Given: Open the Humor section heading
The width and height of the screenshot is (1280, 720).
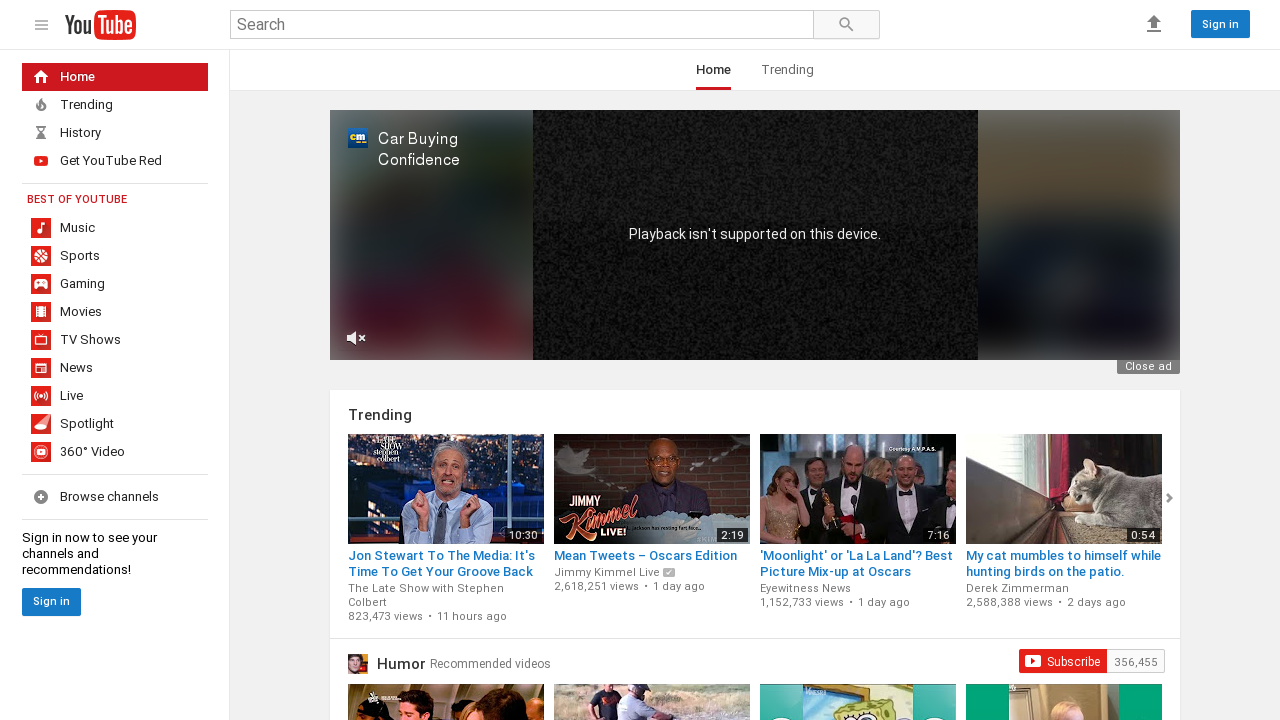Looking at the screenshot, I should point(401,664).
